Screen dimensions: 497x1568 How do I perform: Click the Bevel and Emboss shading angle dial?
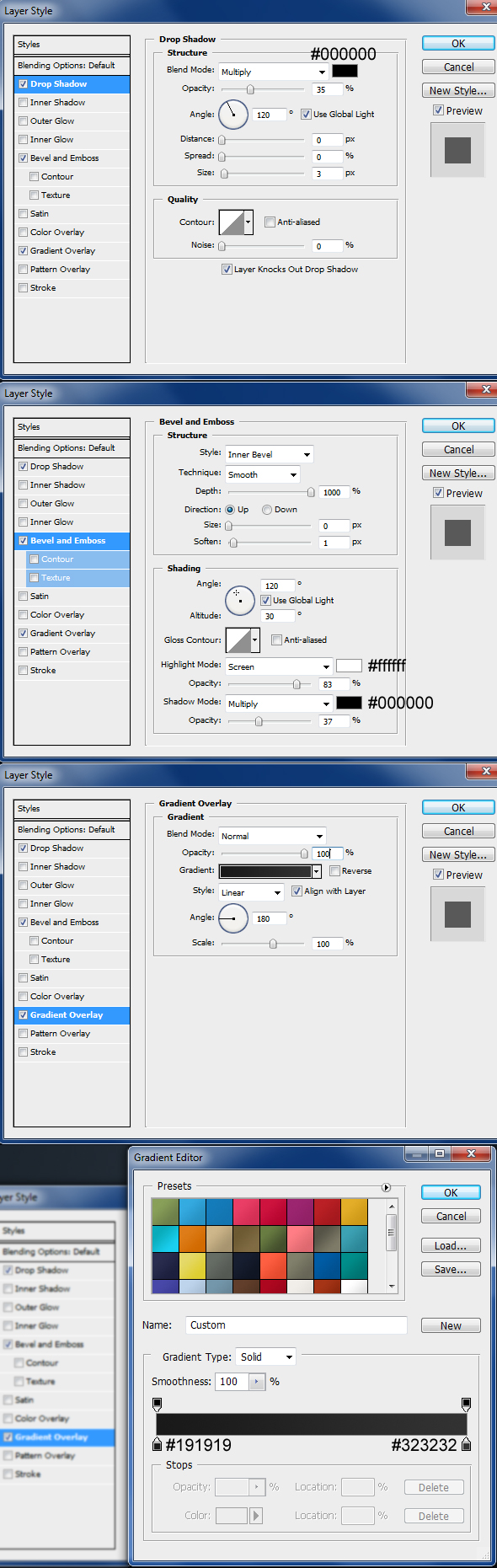tap(240, 601)
